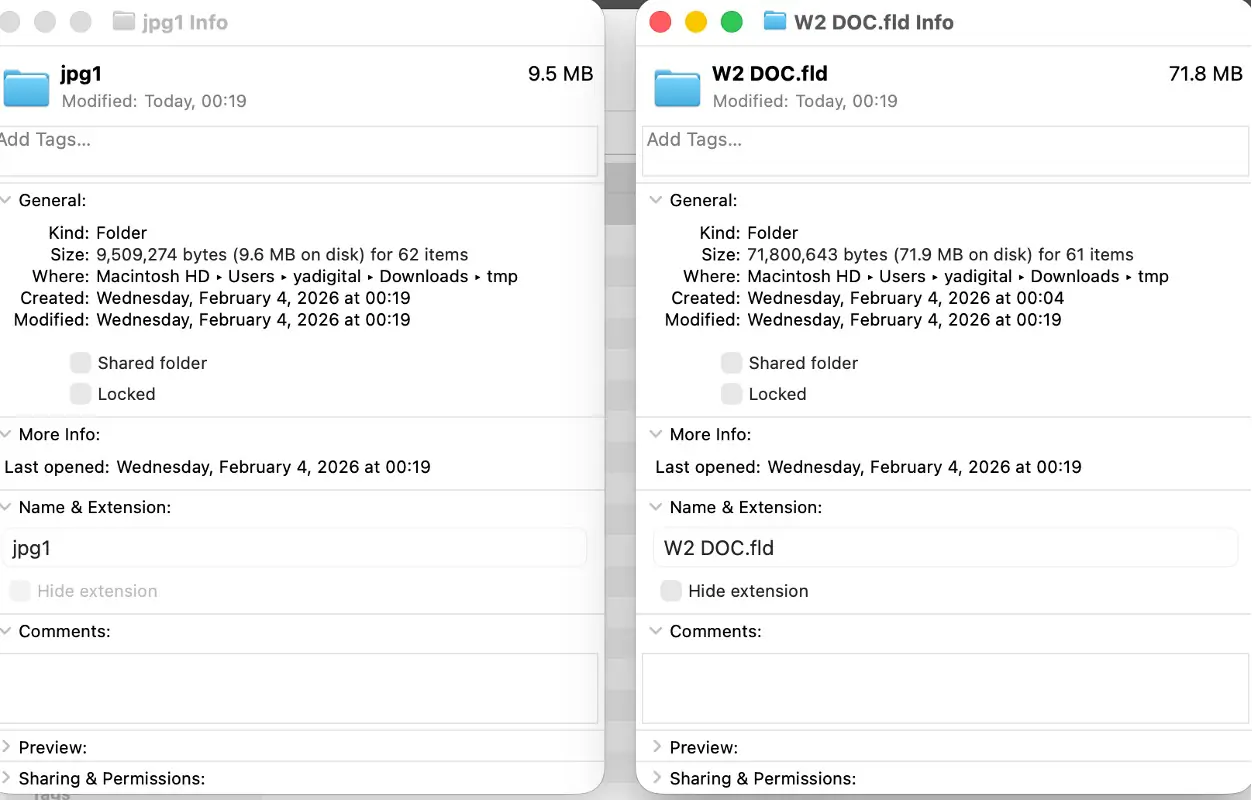The height and width of the screenshot is (800, 1252).
Task: Click the 71.8 MB size label
Action: (x=1206, y=74)
